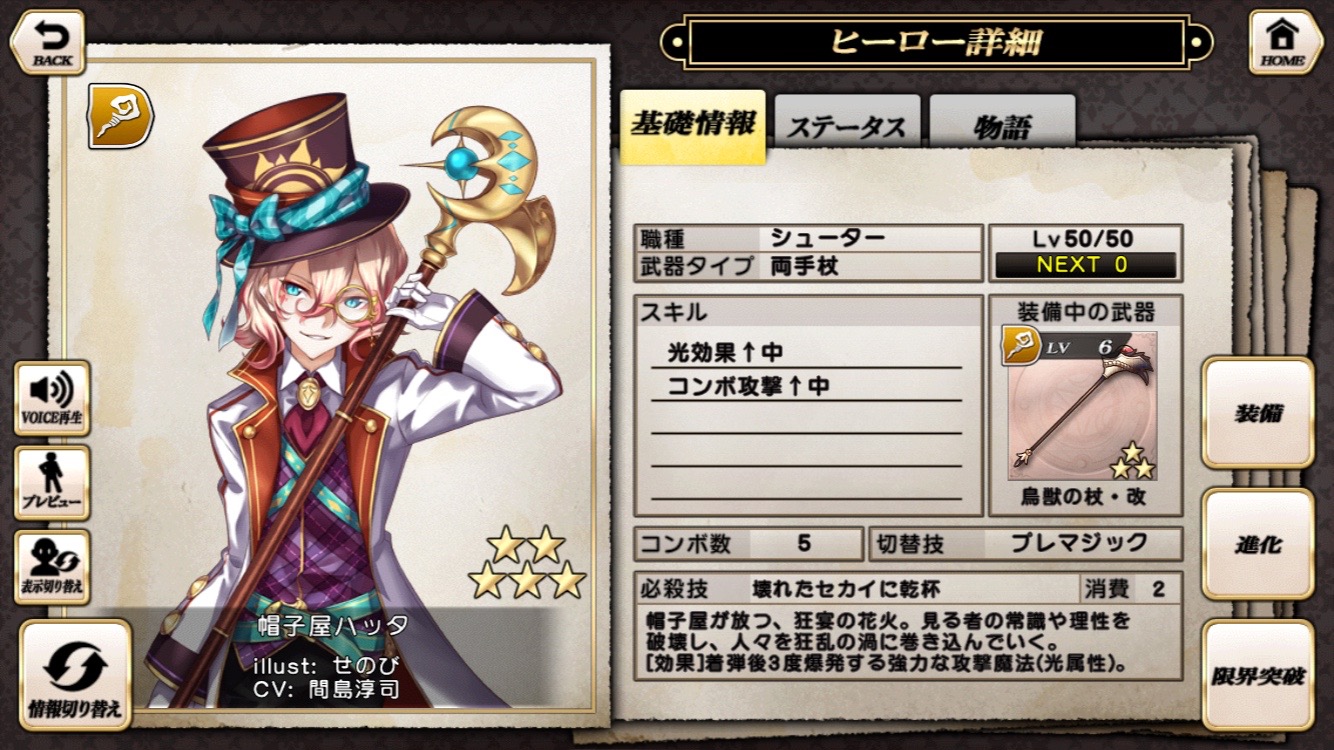1334x750 pixels.
Task: Select the 基礎情報 tab
Action: pyautogui.click(x=693, y=127)
